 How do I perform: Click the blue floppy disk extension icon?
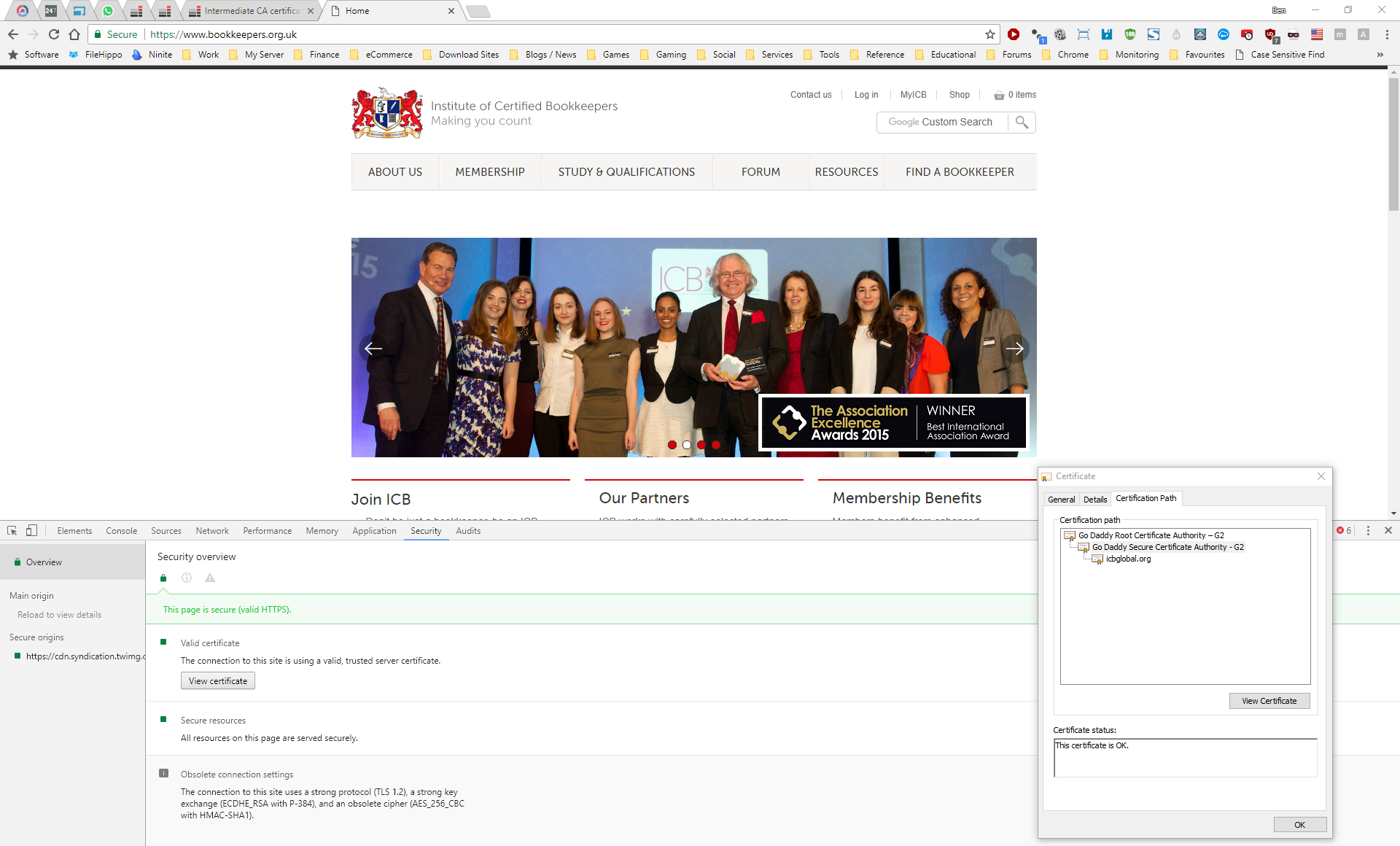point(1107,34)
